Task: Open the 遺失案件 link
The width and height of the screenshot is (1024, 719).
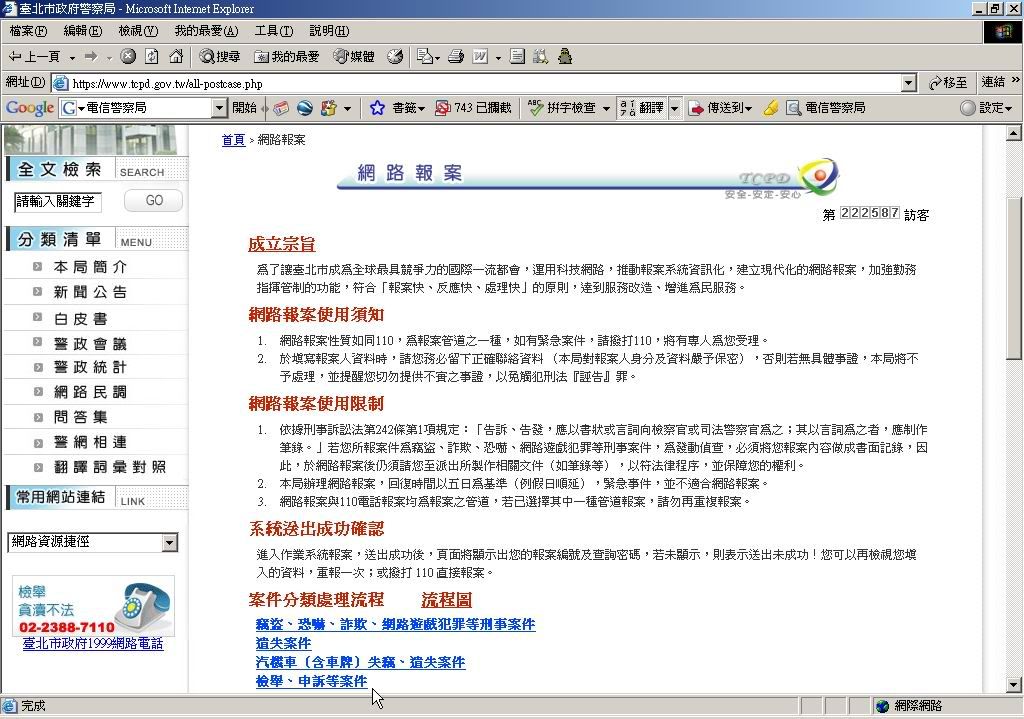Action: [283, 643]
